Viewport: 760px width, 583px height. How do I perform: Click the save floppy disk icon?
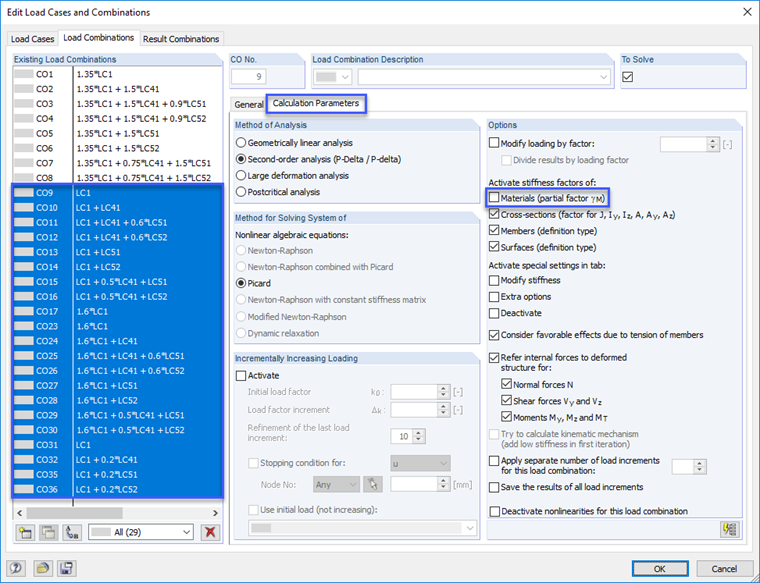click(x=66, y=568)
